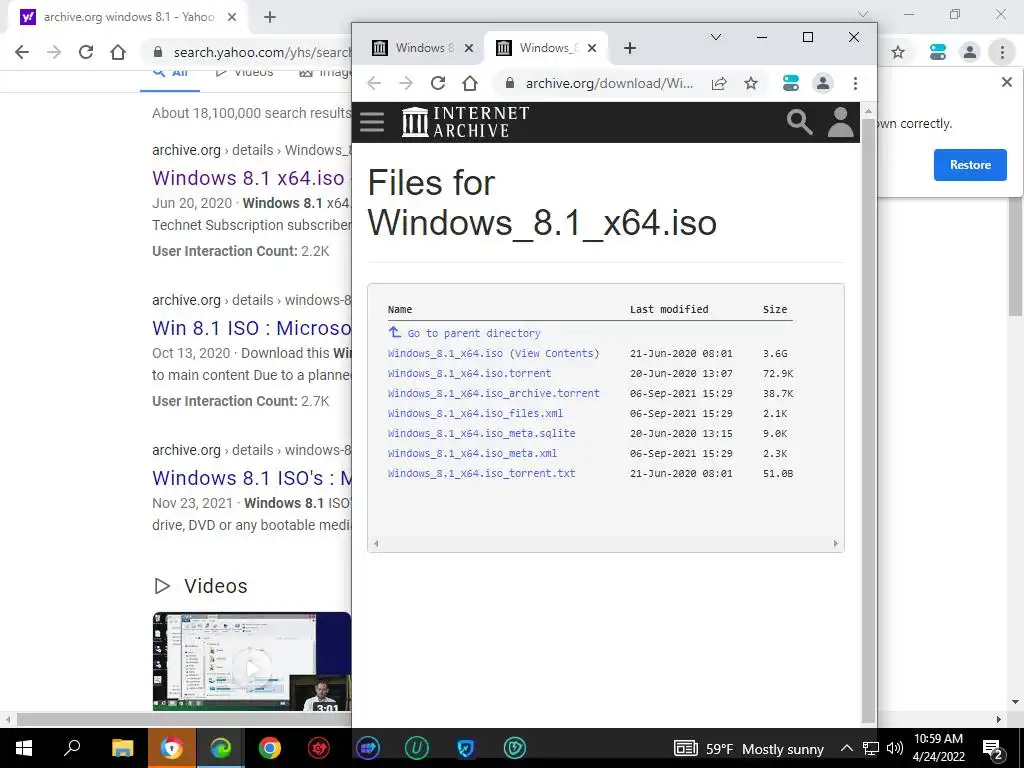The image size is (1024, 768).
Task: Click the Yahoo window address bar
Action: 261,52
